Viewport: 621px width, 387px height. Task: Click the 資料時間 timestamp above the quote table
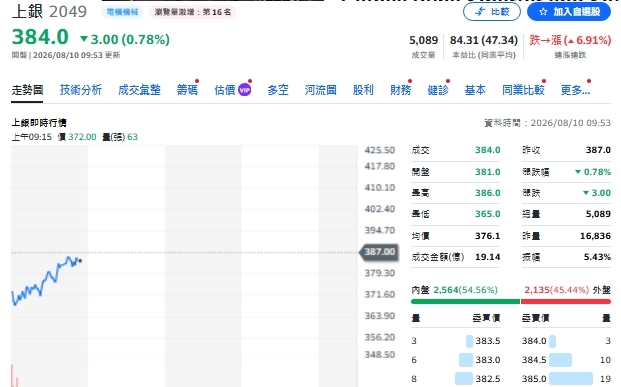pos(547,123)
